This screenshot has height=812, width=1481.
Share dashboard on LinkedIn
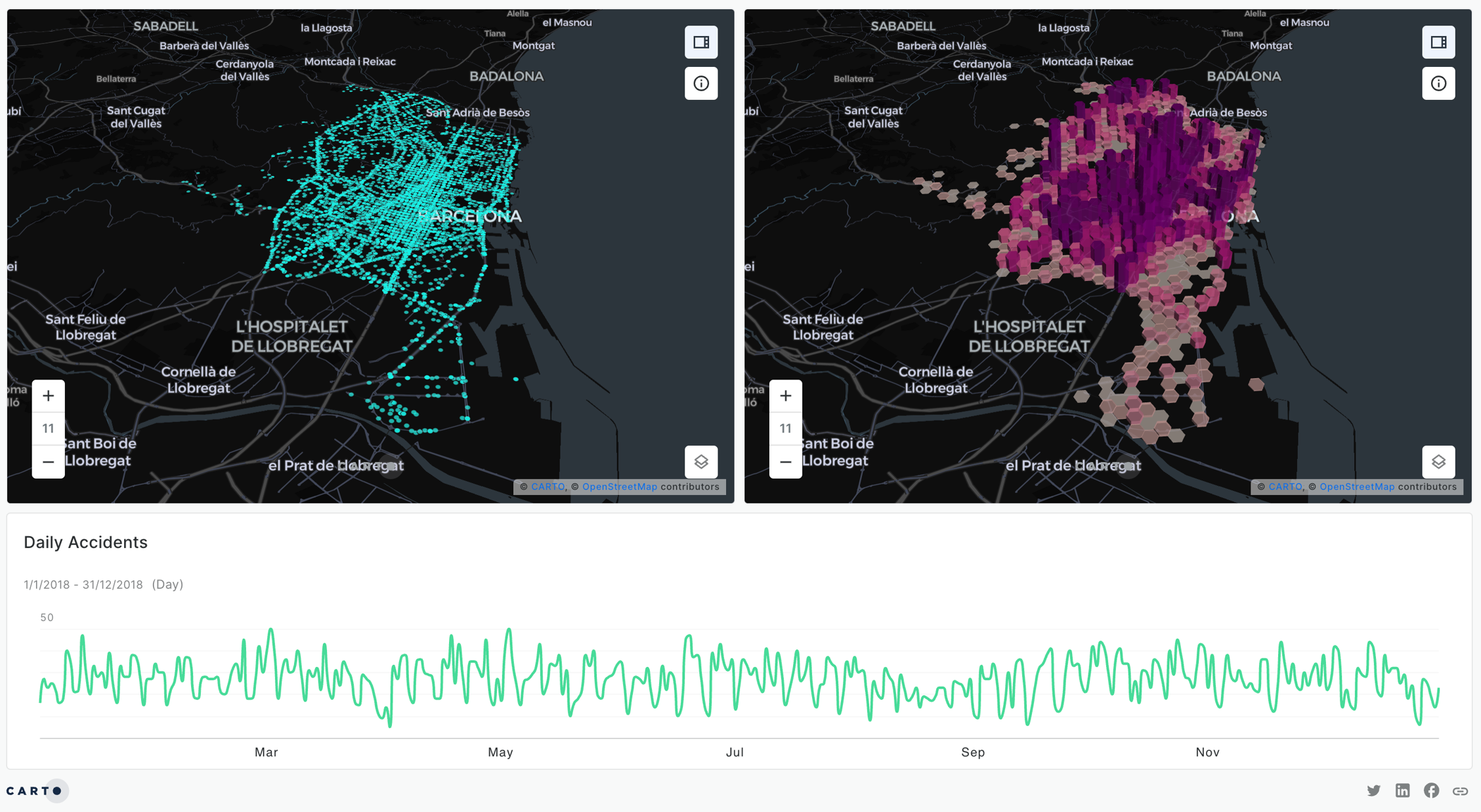tap(1402, 790)
